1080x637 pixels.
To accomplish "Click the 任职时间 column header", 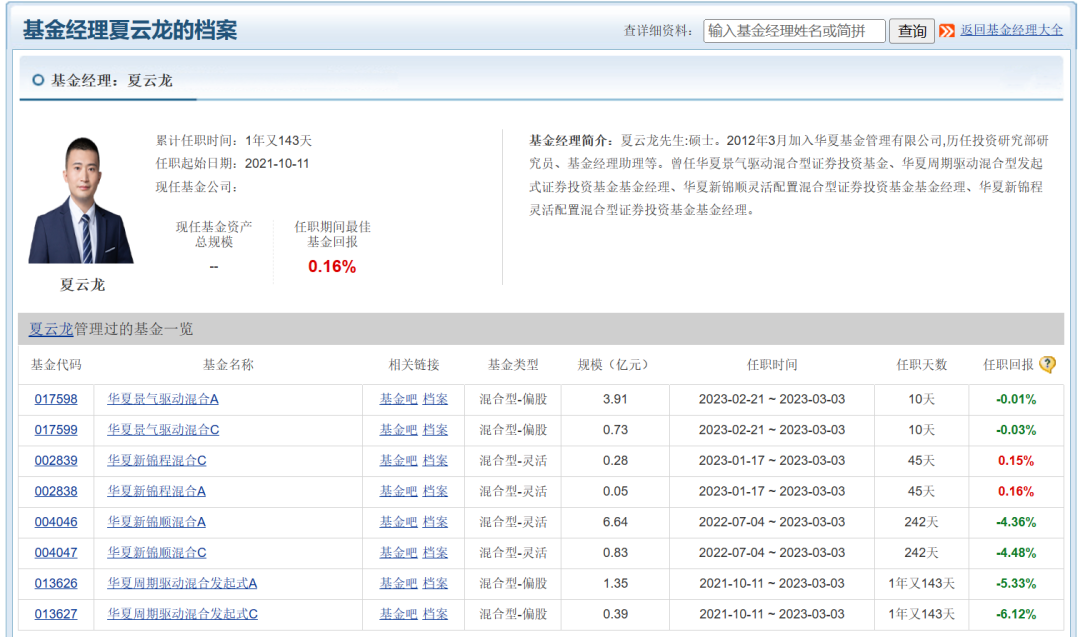I will [x=771, y=364].
